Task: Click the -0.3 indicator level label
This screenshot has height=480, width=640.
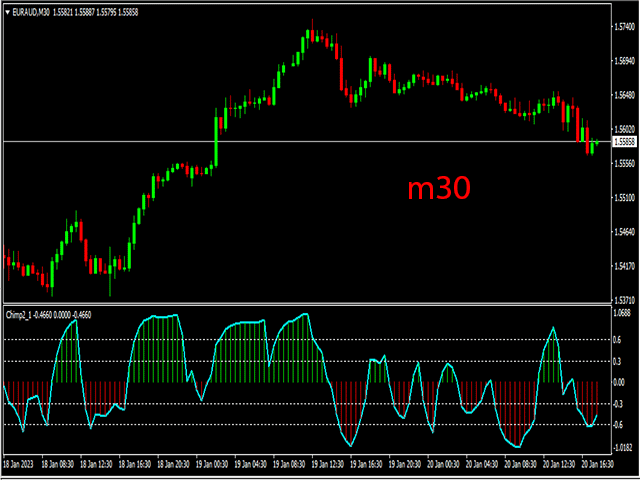Action: coord(620,404)
